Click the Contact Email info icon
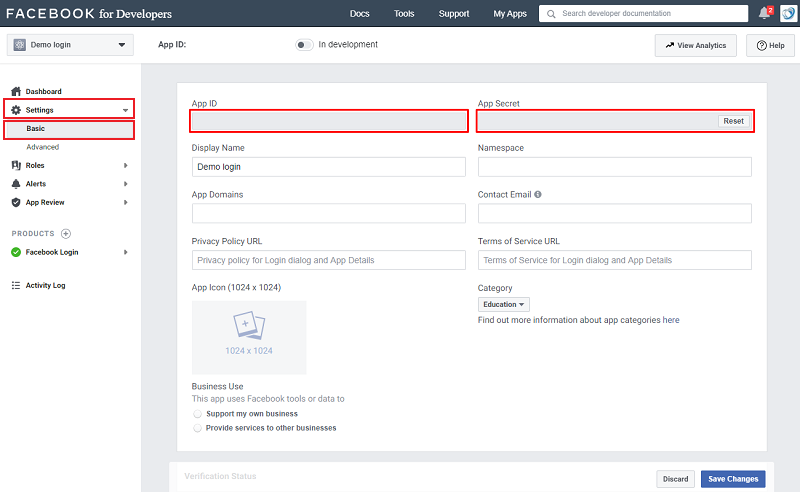The height and width of the screenshot is (492, 800). [538, 194]
